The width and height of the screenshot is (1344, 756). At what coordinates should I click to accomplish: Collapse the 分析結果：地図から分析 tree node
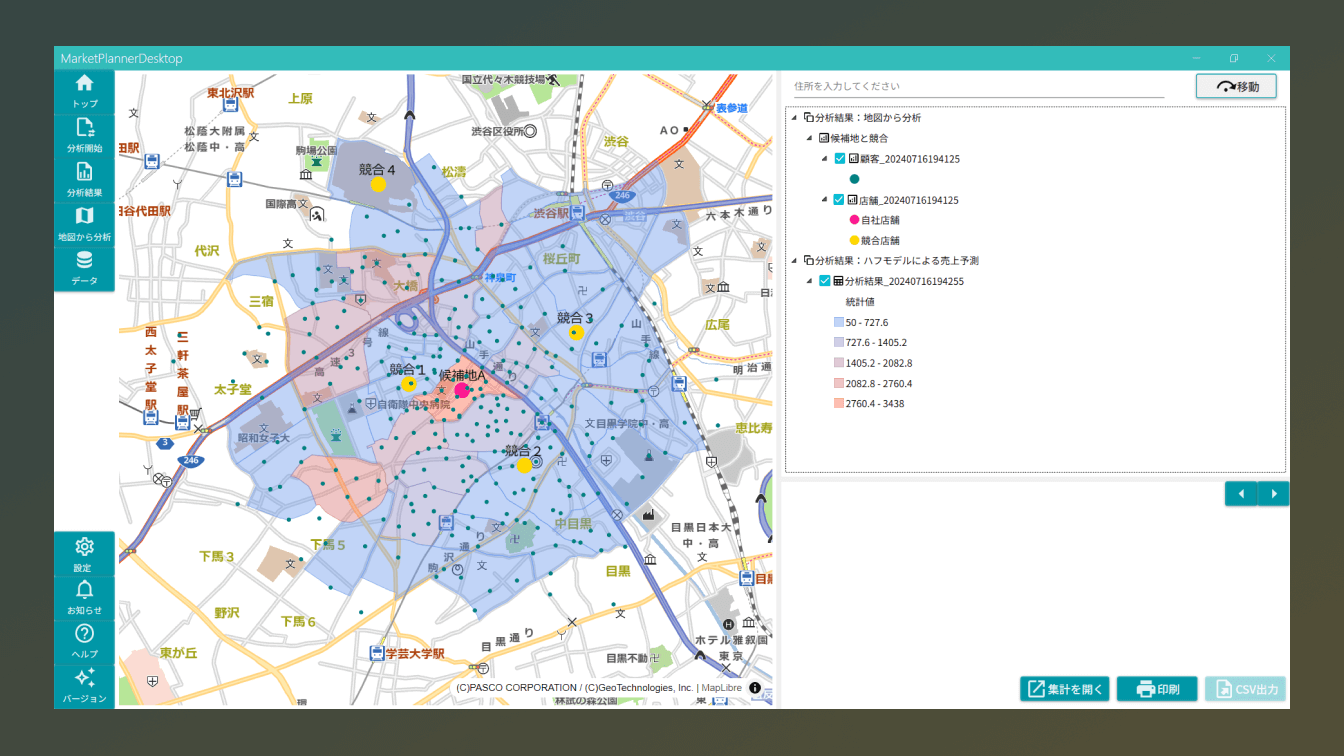[x=794, y=118]
